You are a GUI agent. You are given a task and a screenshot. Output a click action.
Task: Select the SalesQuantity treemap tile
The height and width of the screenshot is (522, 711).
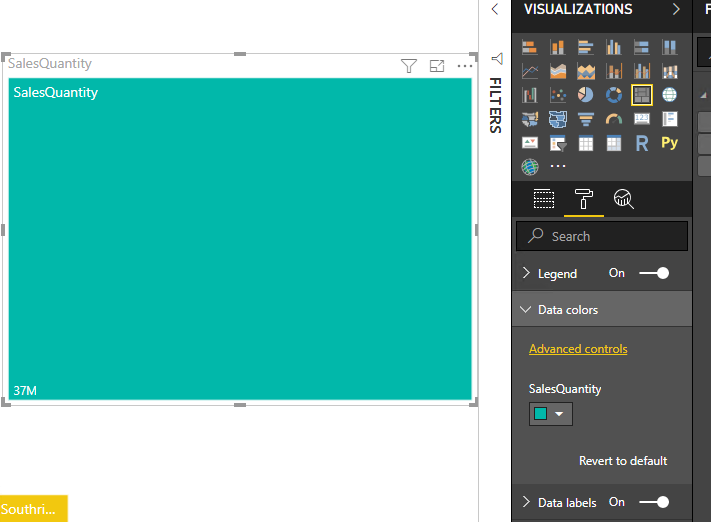pos(240,239)
